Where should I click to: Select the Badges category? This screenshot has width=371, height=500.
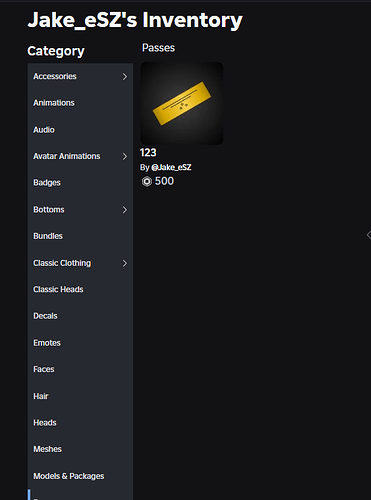coord(80,183)
